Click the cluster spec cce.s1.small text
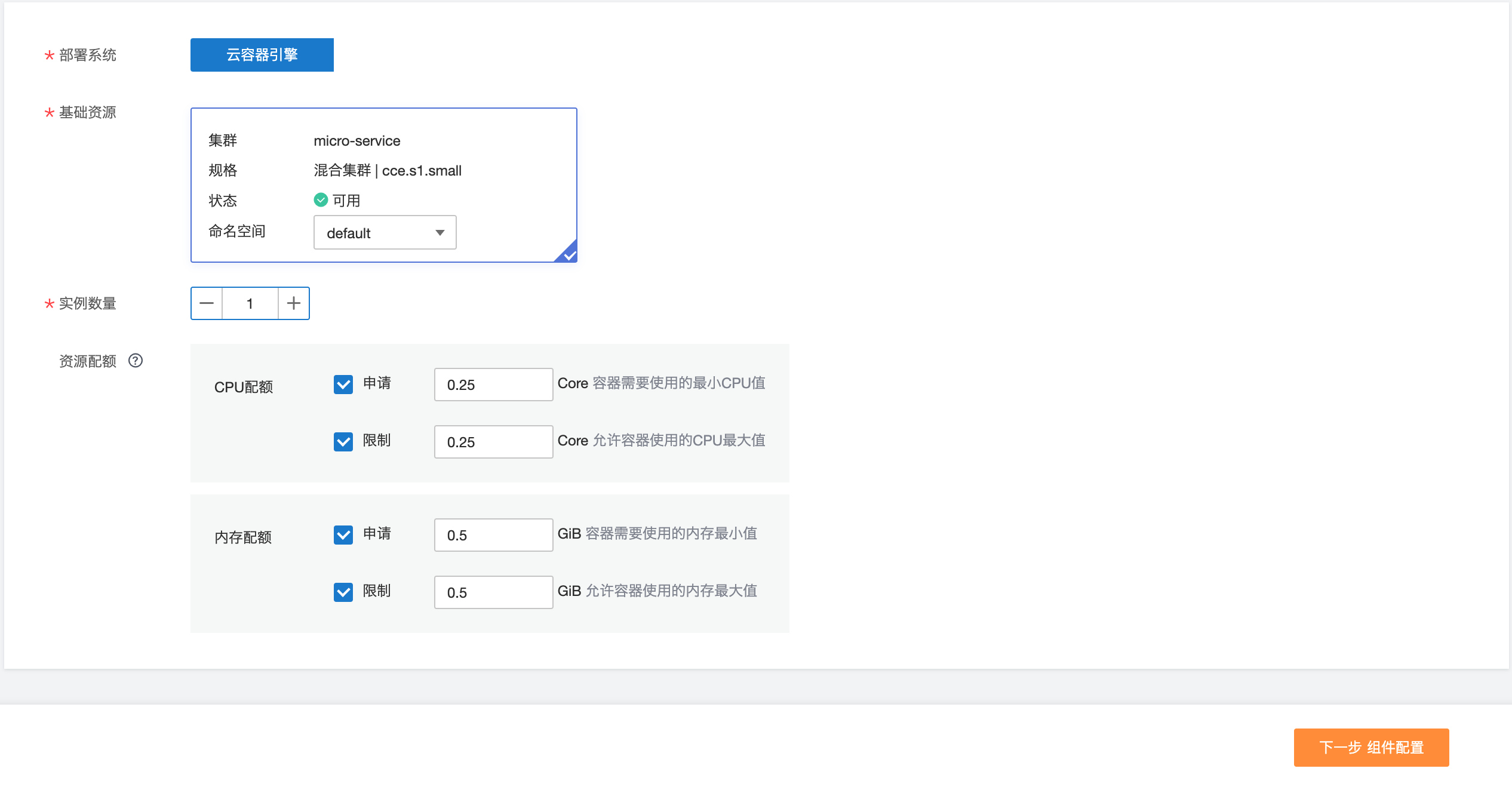Viewport: 1512px width, 793px height. [421, 171]
